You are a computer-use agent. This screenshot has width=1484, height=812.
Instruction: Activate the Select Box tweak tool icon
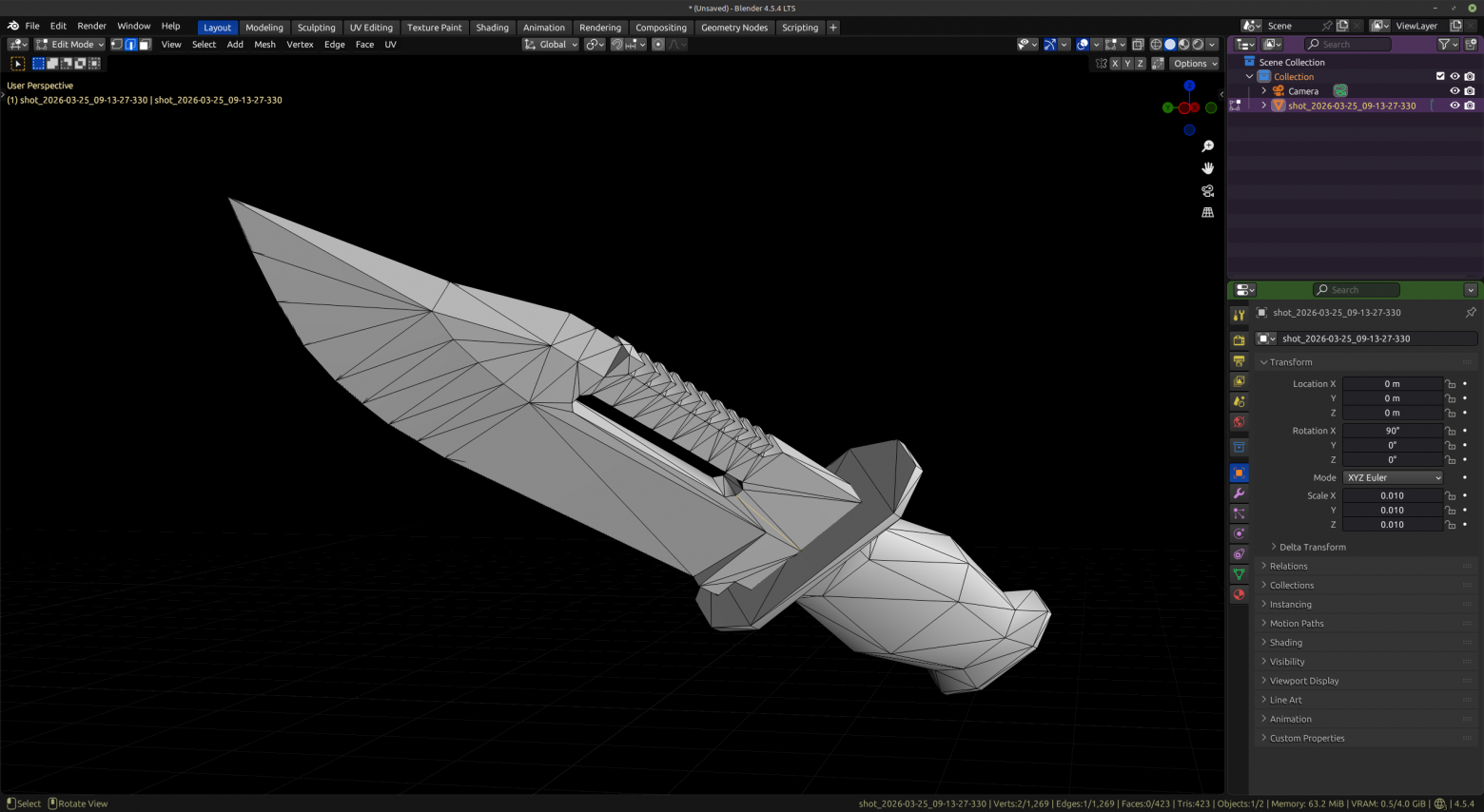coord(17,64)
